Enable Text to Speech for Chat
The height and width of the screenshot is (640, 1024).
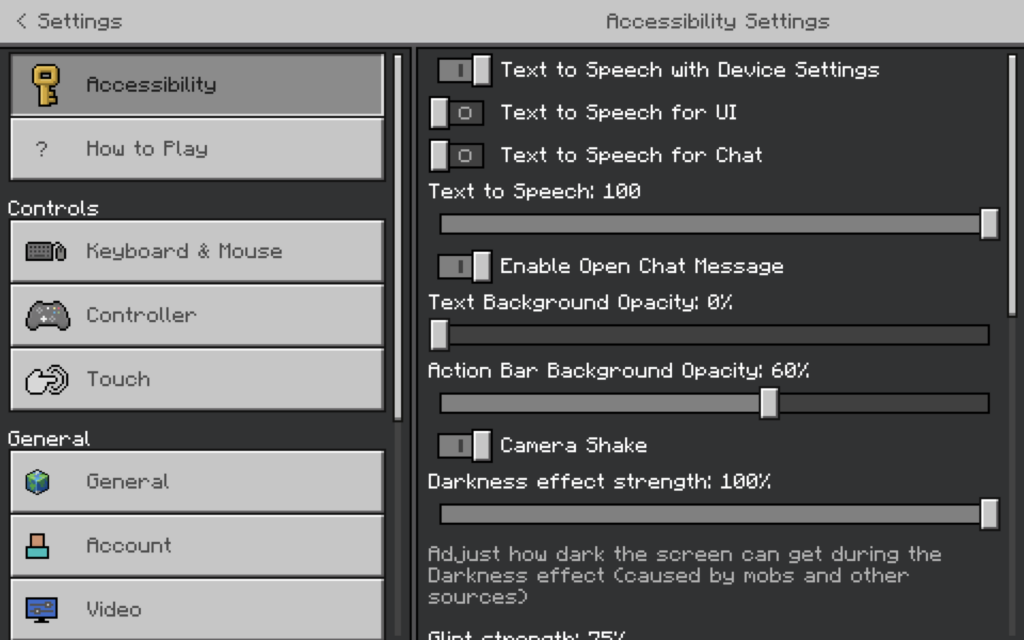(x=457, y=156)
